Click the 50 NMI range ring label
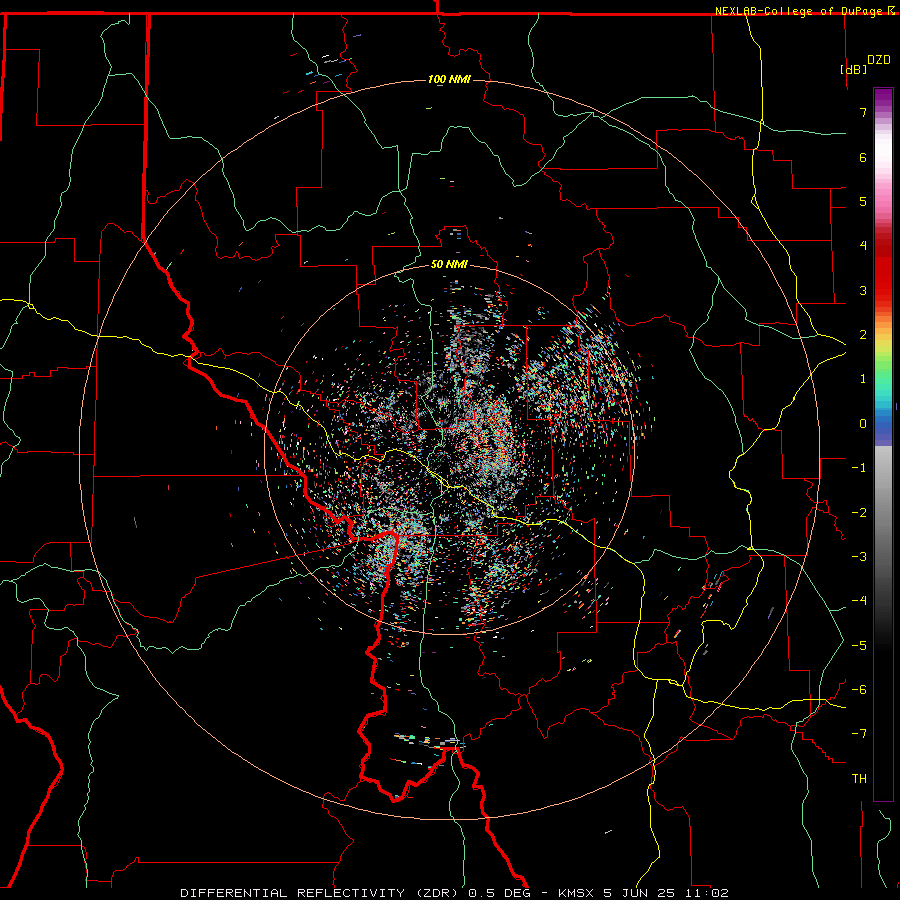Screen dimensions: 900x900 click(449, 264)
